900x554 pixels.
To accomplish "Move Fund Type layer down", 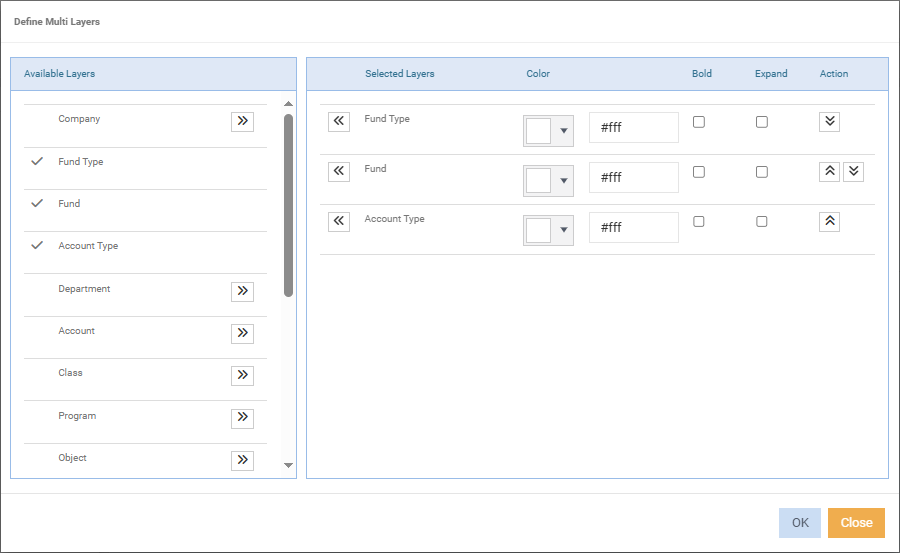I will point(829,121).
